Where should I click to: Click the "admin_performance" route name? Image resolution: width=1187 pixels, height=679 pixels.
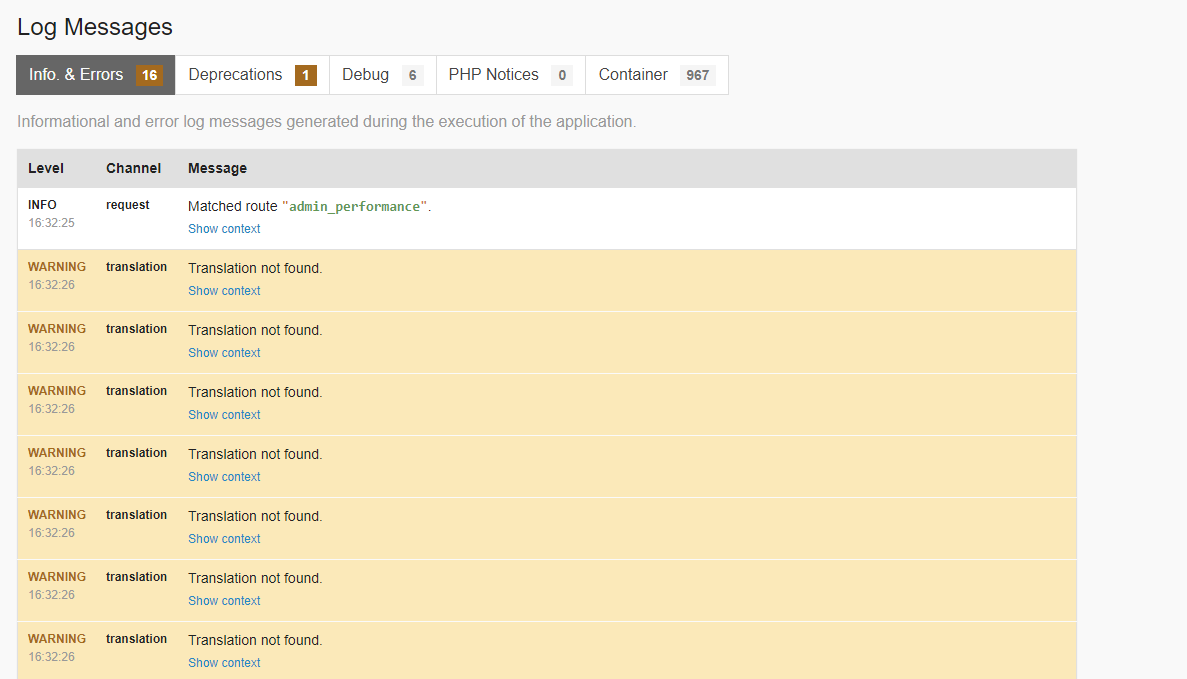(x=354, y=207)
